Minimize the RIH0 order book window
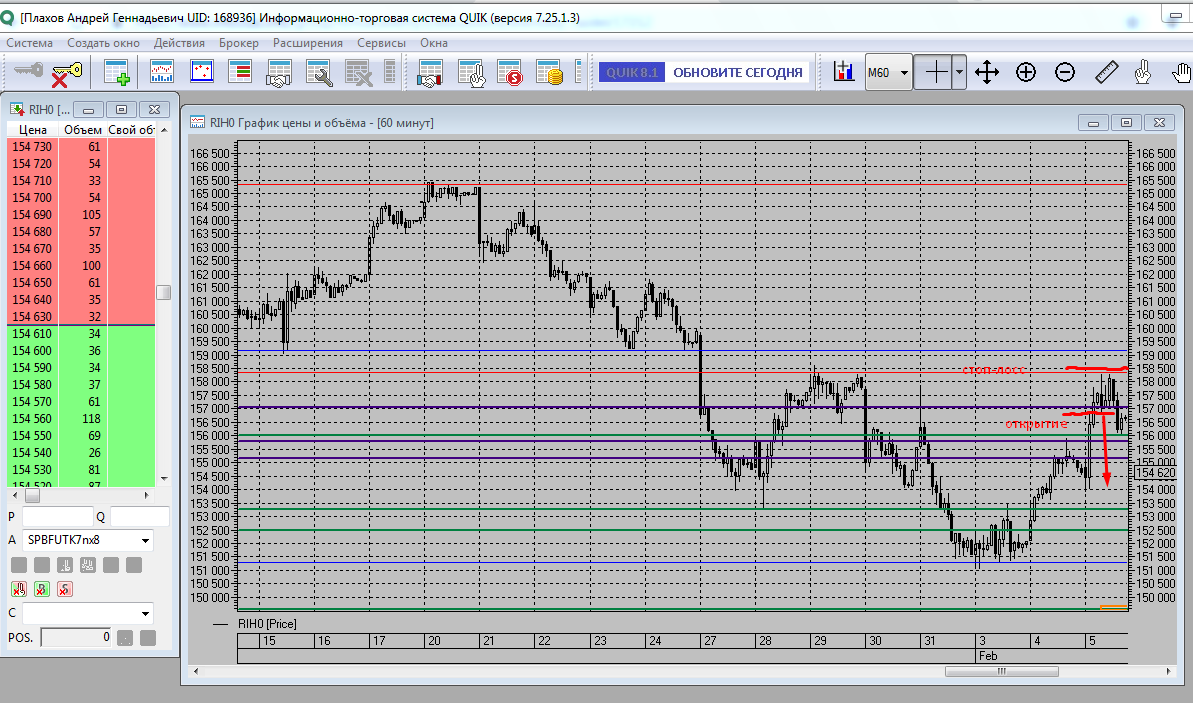This screenshot has width=1193, height=703. (x=88, y=110)
